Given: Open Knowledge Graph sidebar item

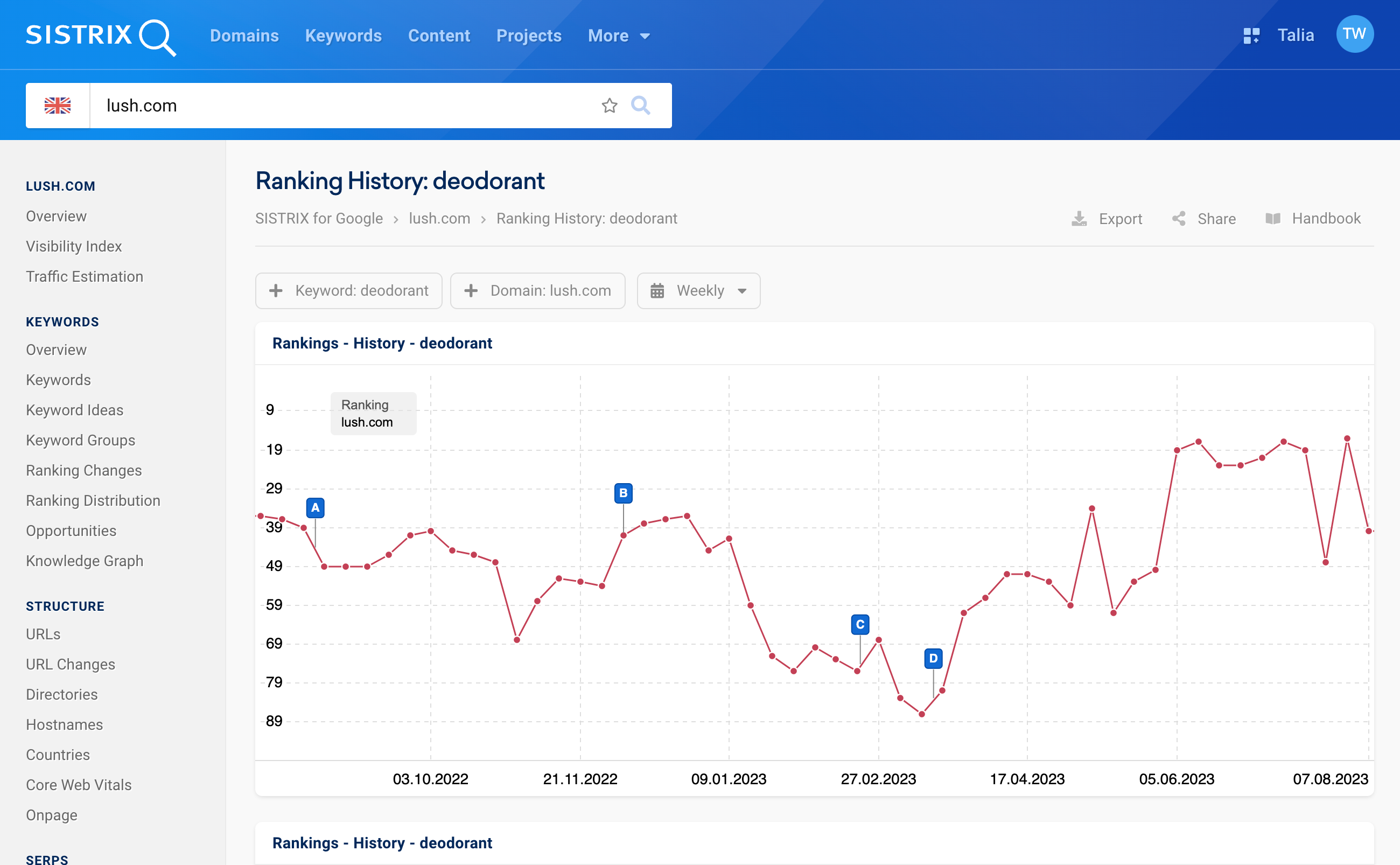Looking at the screenshot, I should (x=85, y=561).
